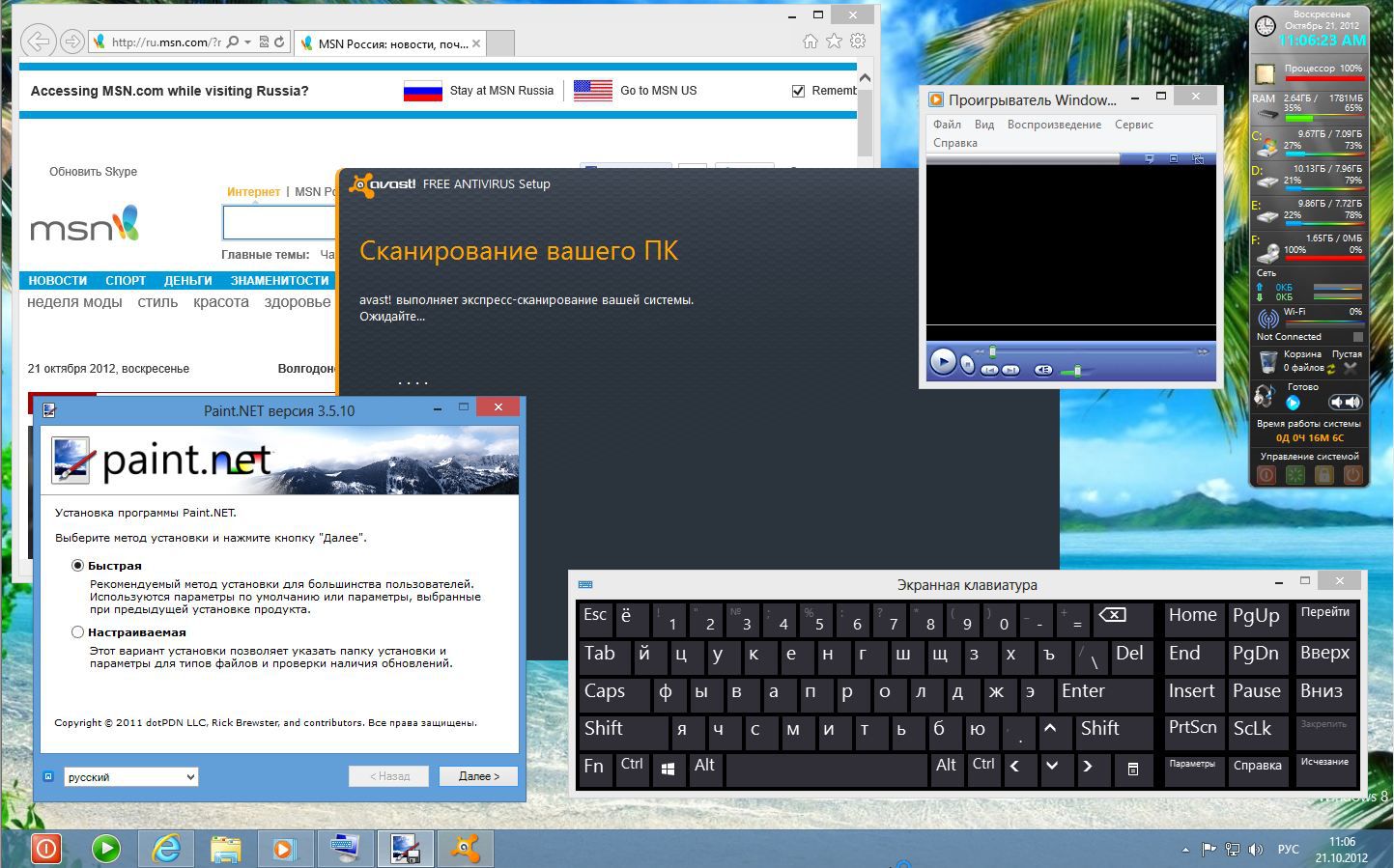The width and height of the screenshot is (1394, 868).
Task: Toggle the left Ctrl key on the keyboard
Action: (632, 769)
